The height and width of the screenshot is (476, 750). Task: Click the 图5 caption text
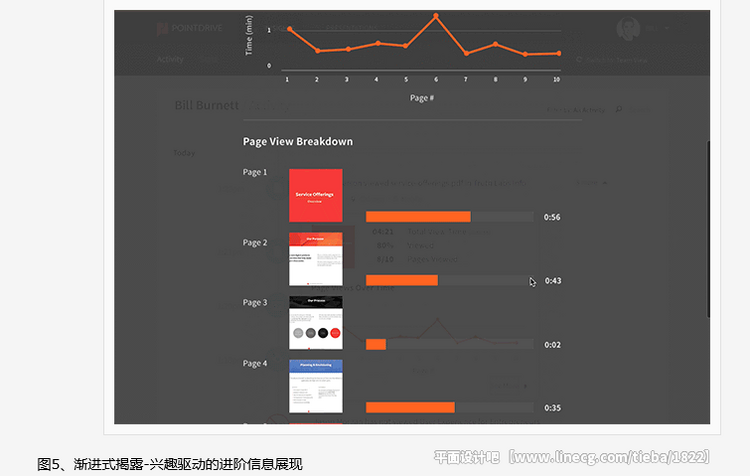coord(170,464)
